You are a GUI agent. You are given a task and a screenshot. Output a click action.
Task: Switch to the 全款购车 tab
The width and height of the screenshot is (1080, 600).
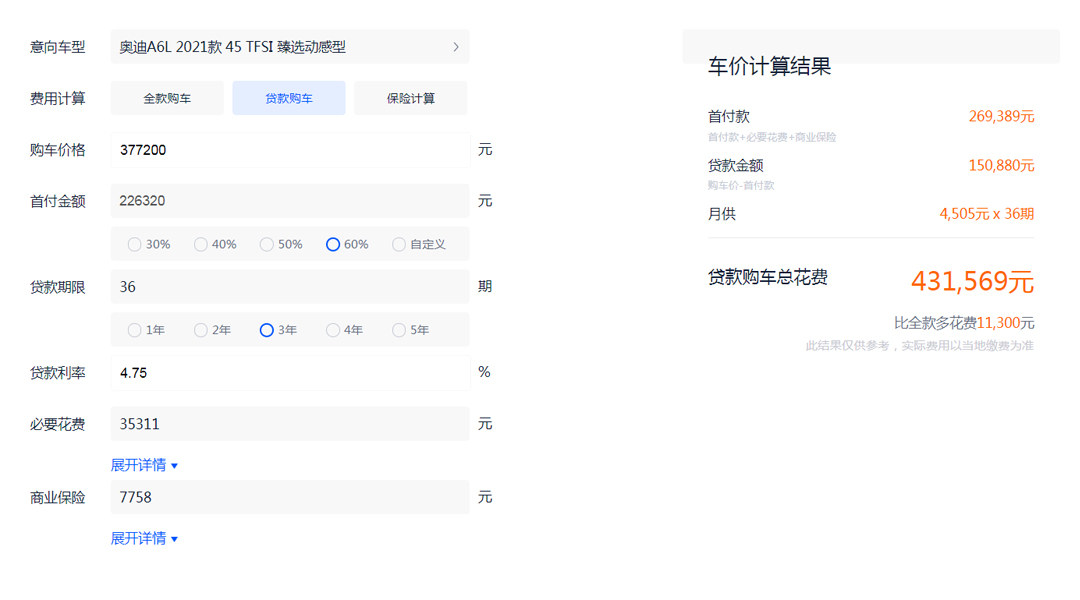point(167,98)
